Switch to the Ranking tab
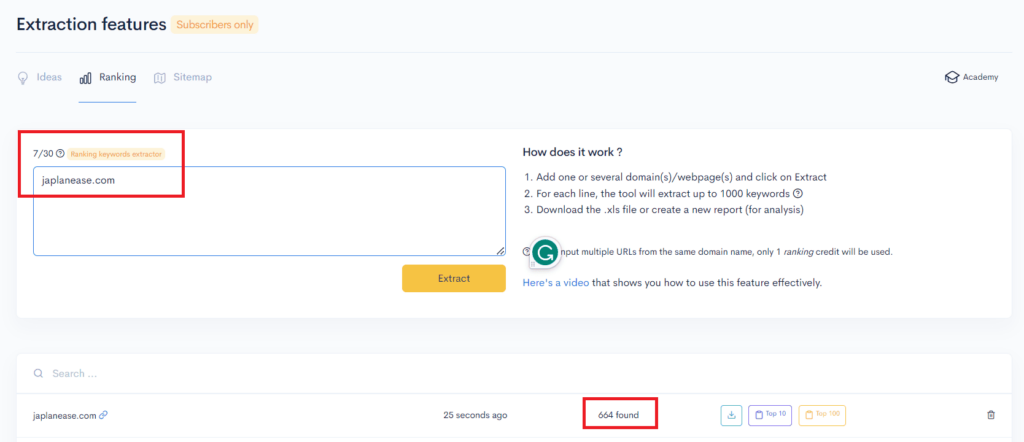The width and height of the screenshot is (1024, 442). point(108,78)
